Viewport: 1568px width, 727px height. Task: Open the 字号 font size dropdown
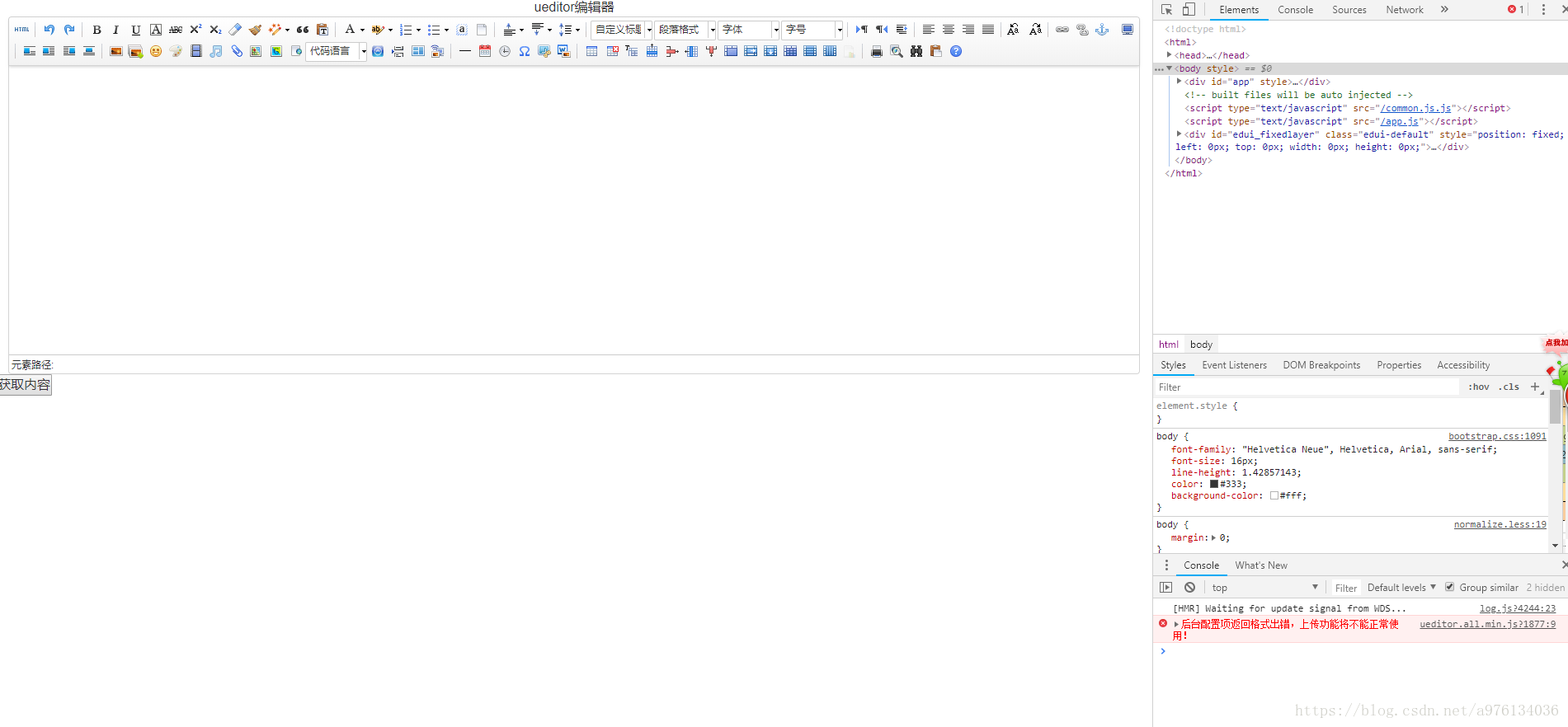coord(812,30)
